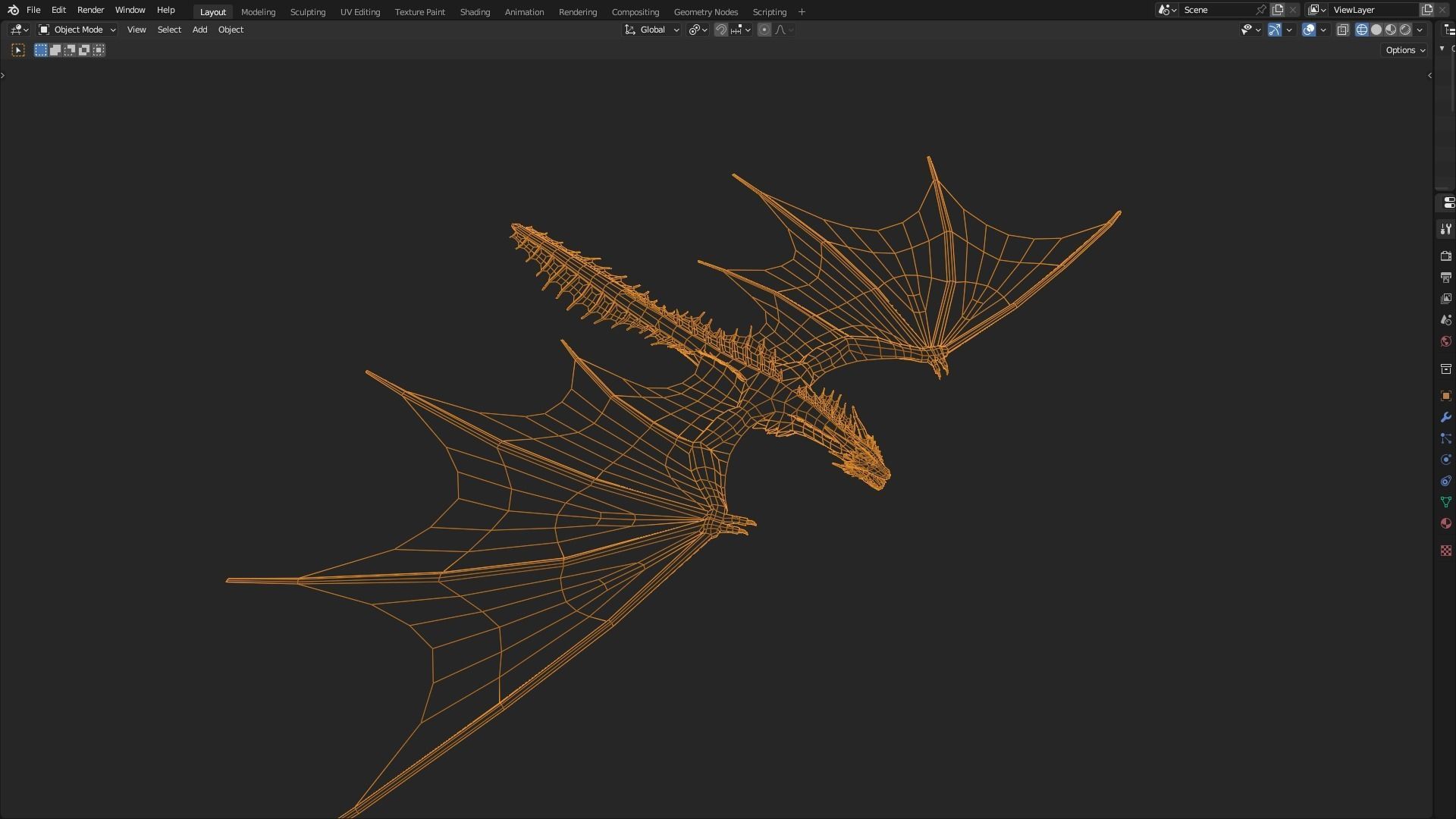Open the editor type dropdown
The height and width of the screenshot is (819, 1456).
(x=20, y=30)
